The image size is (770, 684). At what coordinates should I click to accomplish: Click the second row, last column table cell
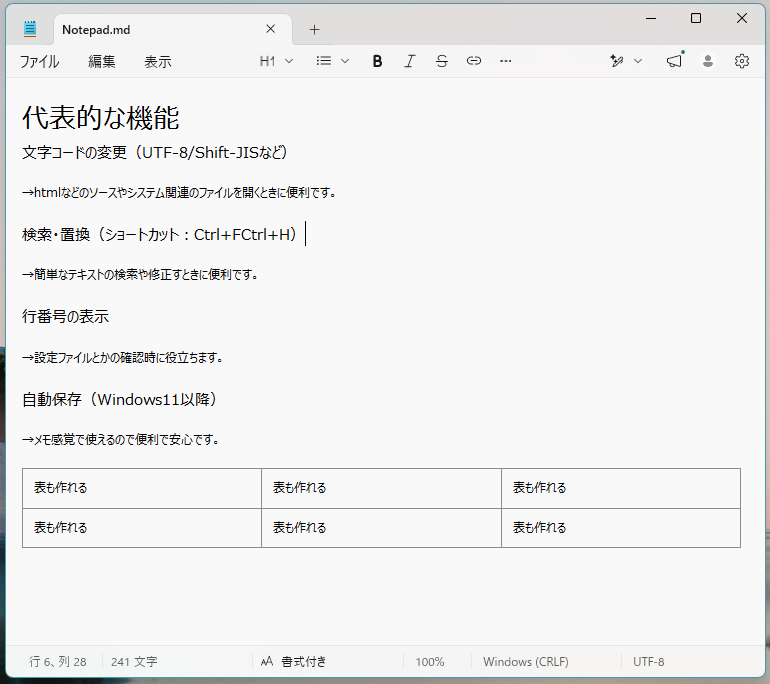621,528
